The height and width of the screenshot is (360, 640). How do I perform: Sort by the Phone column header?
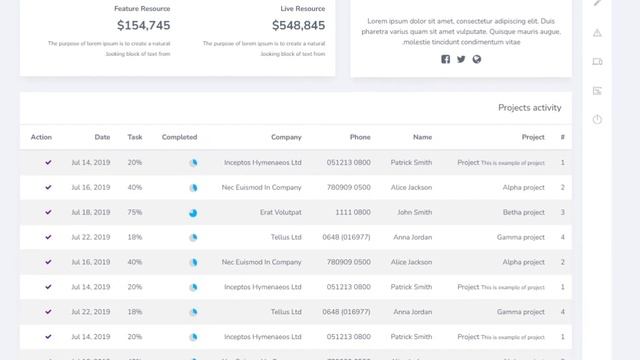coord(360,137)
